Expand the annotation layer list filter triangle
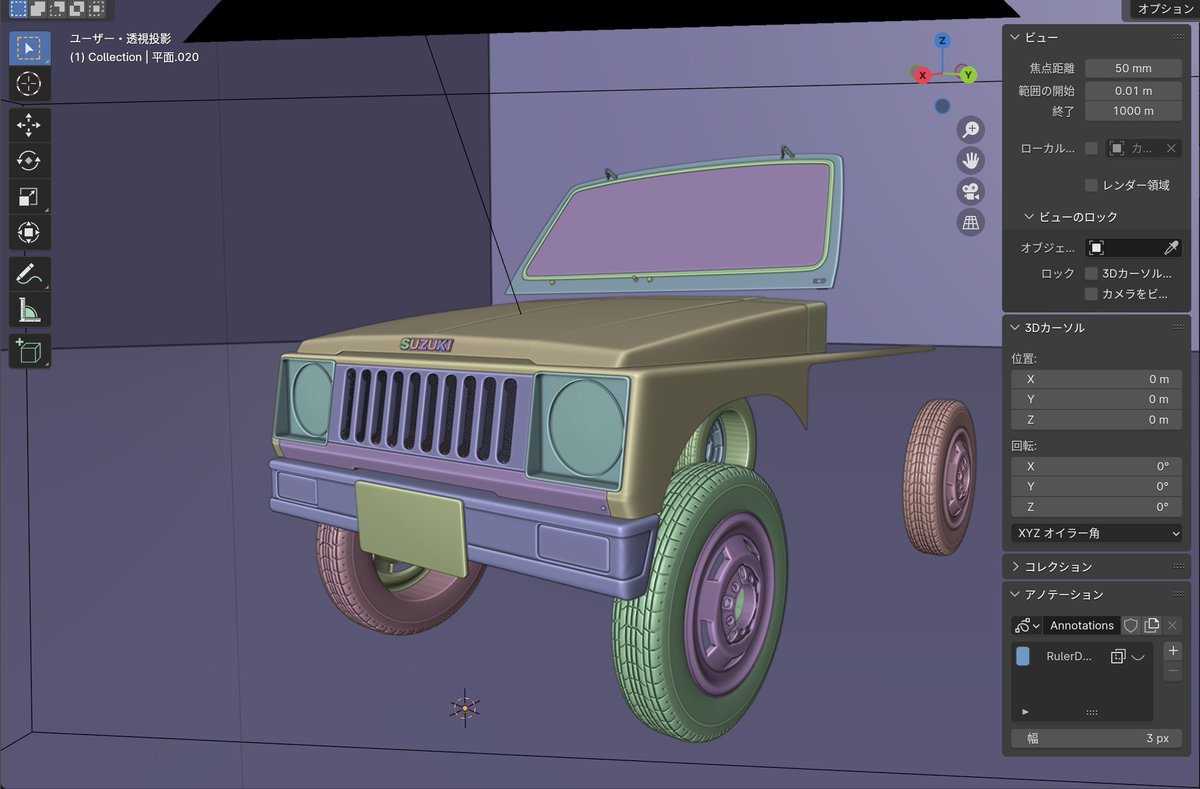Viewport: 1200px width, 789px height. point(1026,712)
